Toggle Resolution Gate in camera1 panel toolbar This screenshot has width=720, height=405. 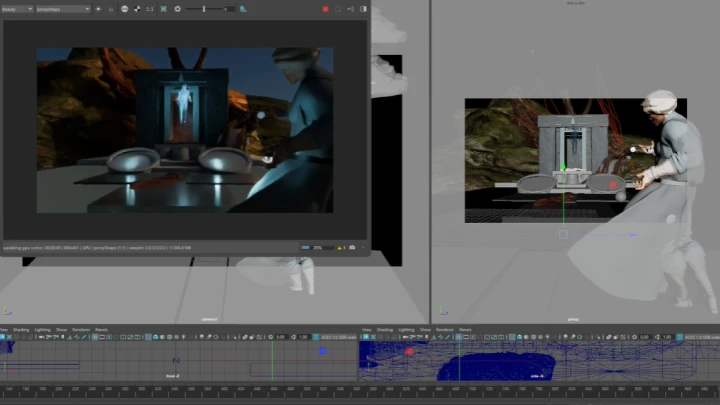point(109,337)
